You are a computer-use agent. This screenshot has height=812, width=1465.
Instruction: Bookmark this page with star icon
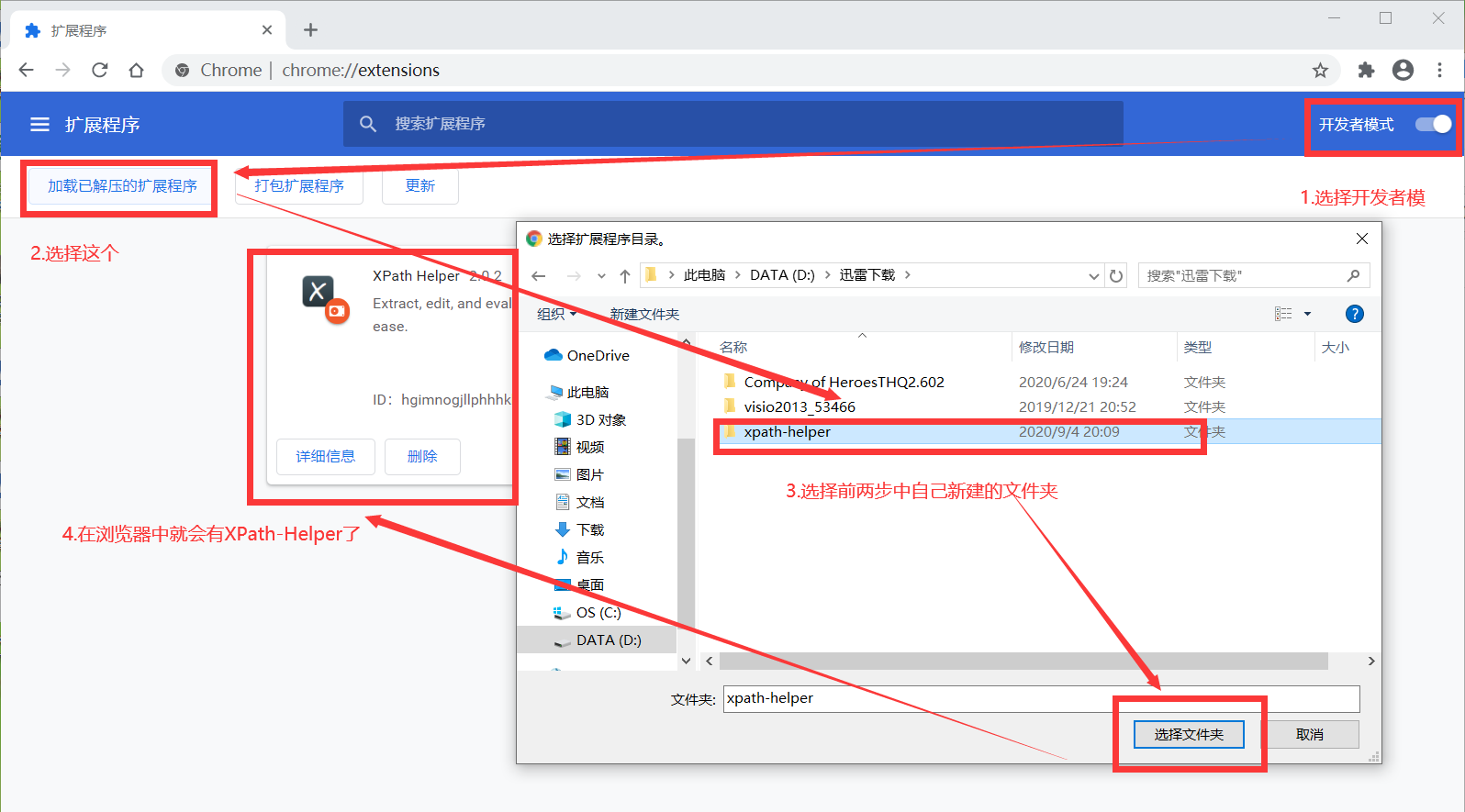pyautogui.click(x=1320, y=71)
